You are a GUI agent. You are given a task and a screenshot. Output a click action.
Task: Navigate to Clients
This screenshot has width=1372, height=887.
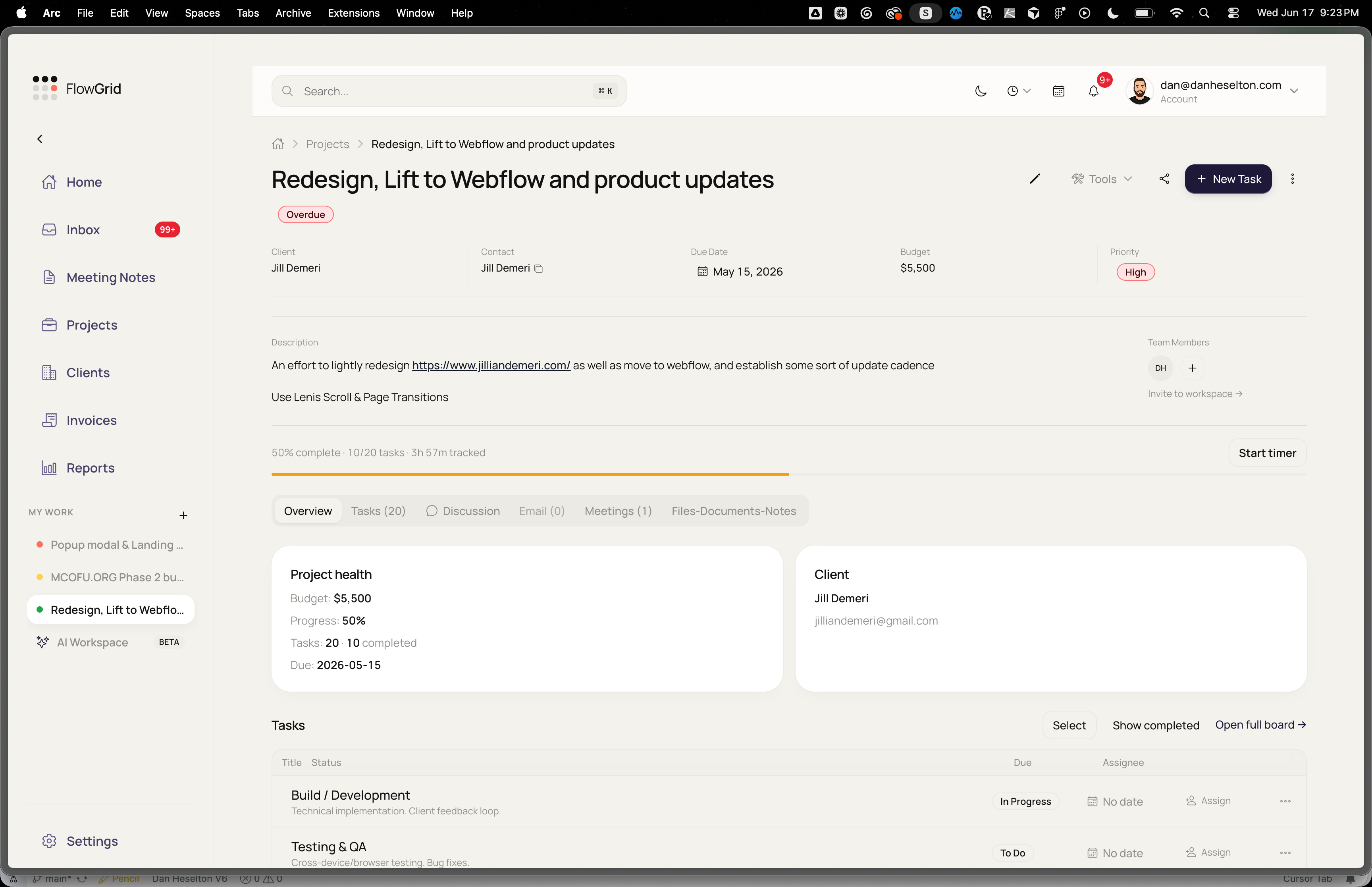(x=87, y=373)
